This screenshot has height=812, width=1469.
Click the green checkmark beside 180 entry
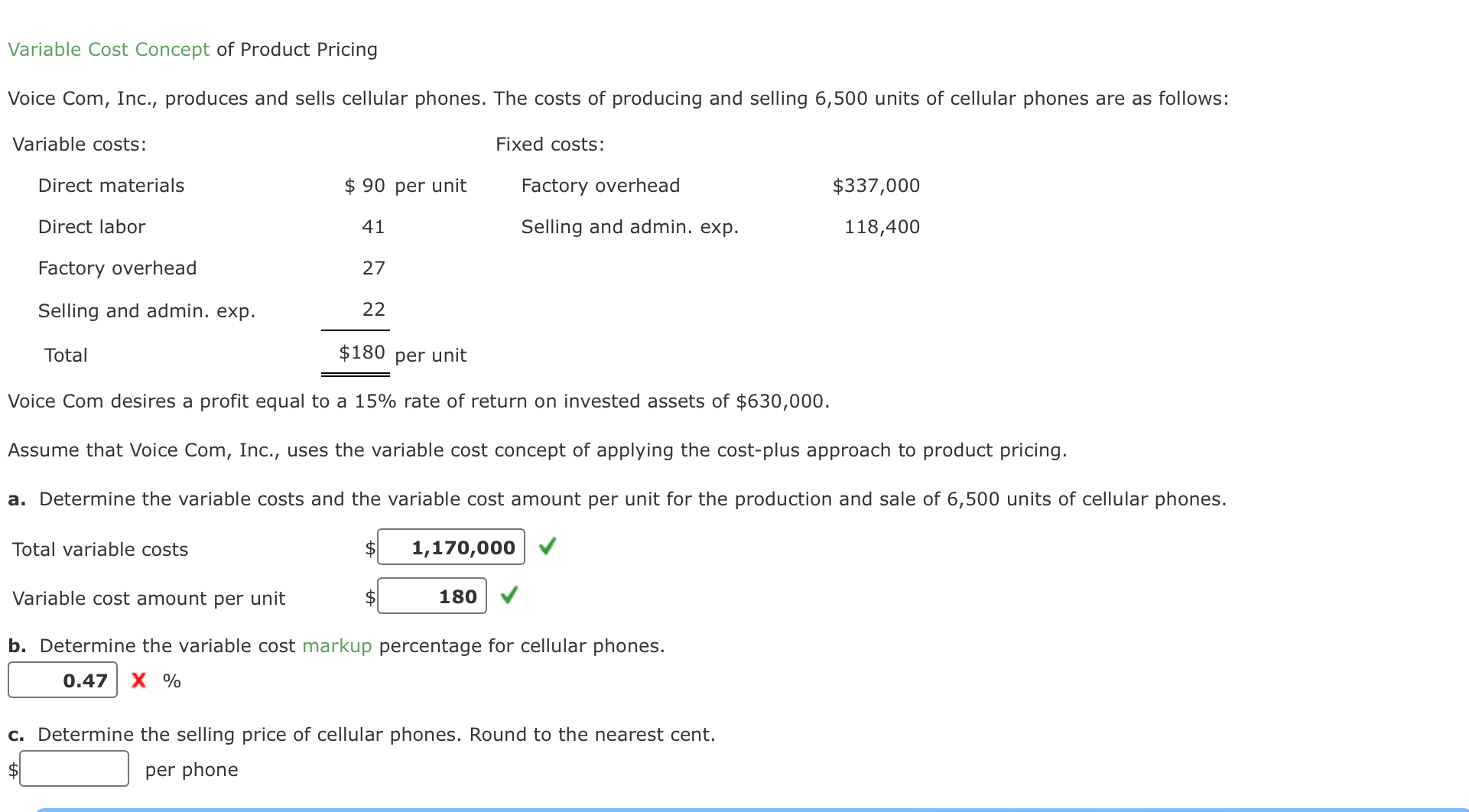(x=509, y=595)
